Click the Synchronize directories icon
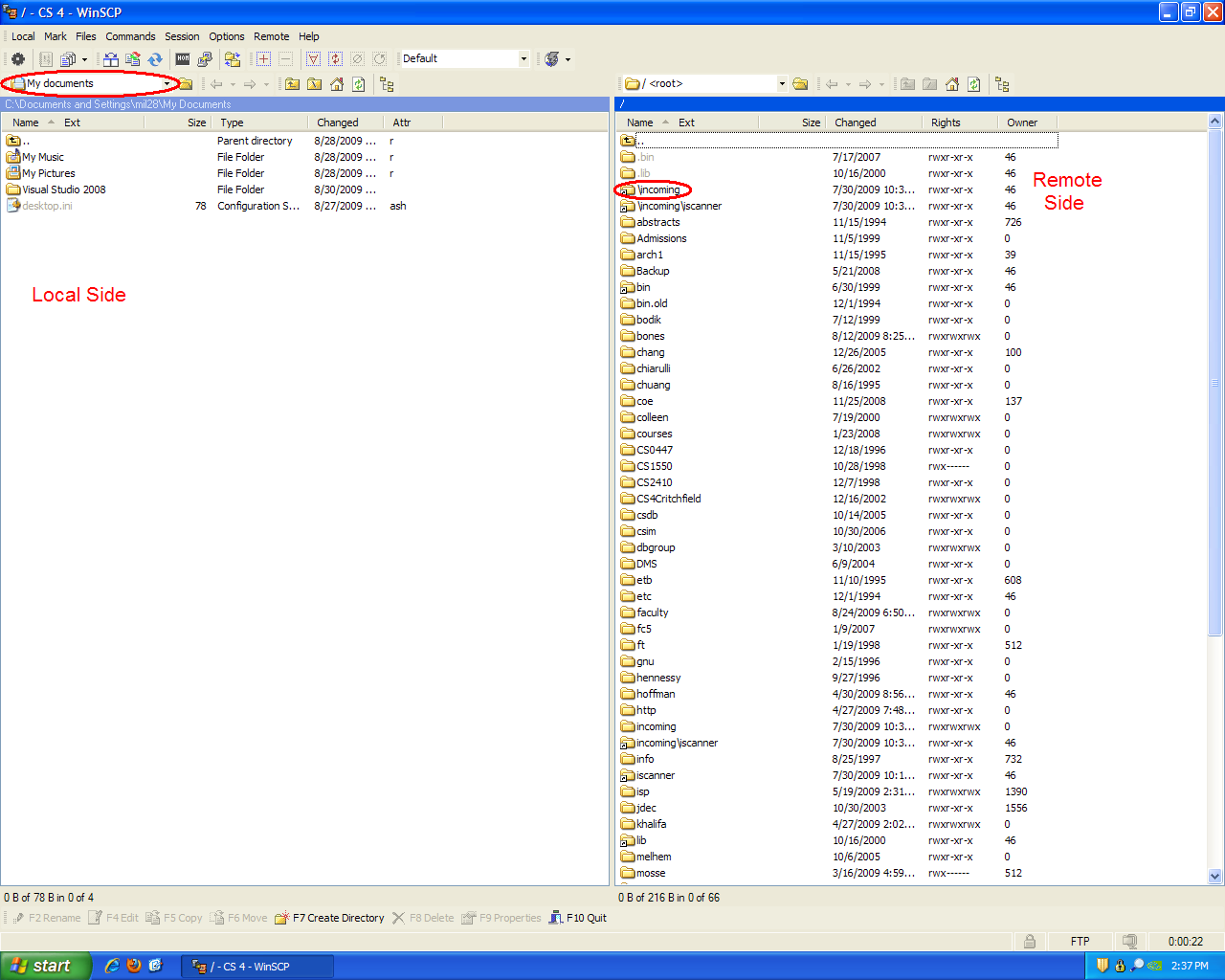Image resolution: width=1225 pixels, height=980 pixels. (x=133, y=59)
